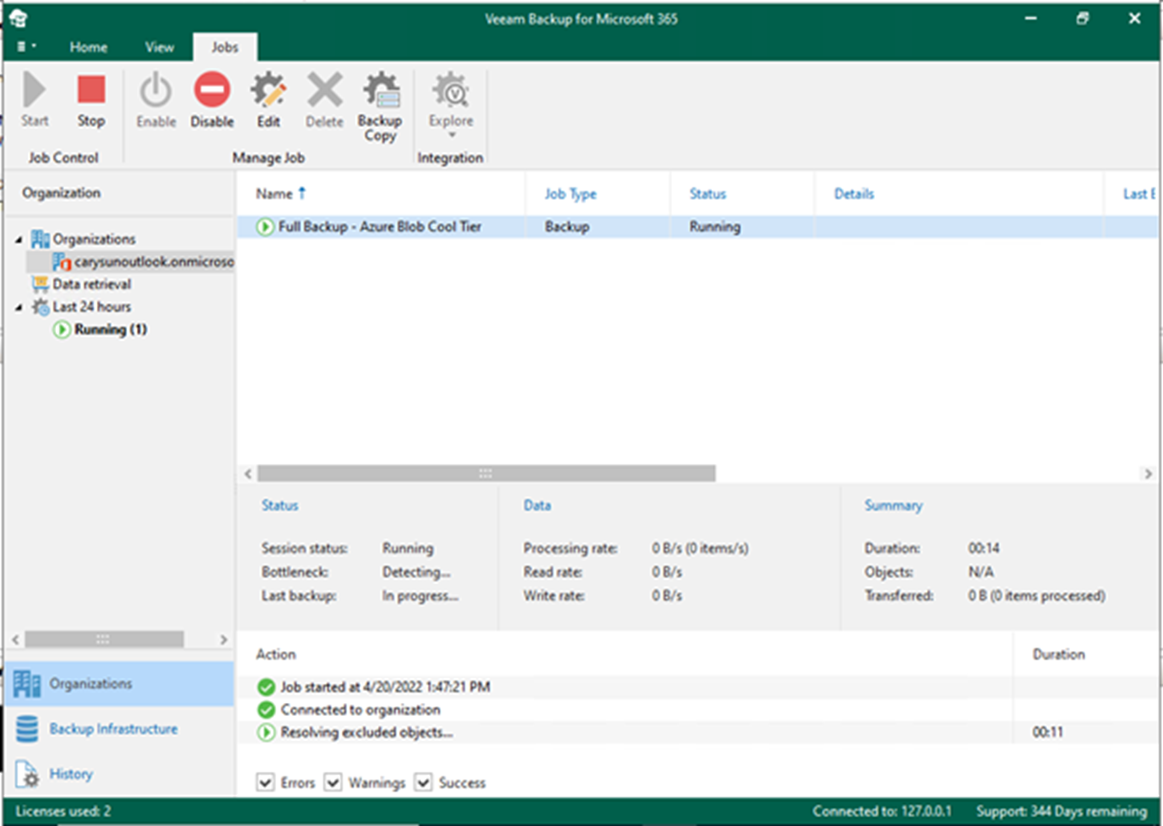Click the Duration column header in log
The width and height of the screenshot is (1163, 826).
(x=1058, y=654)
